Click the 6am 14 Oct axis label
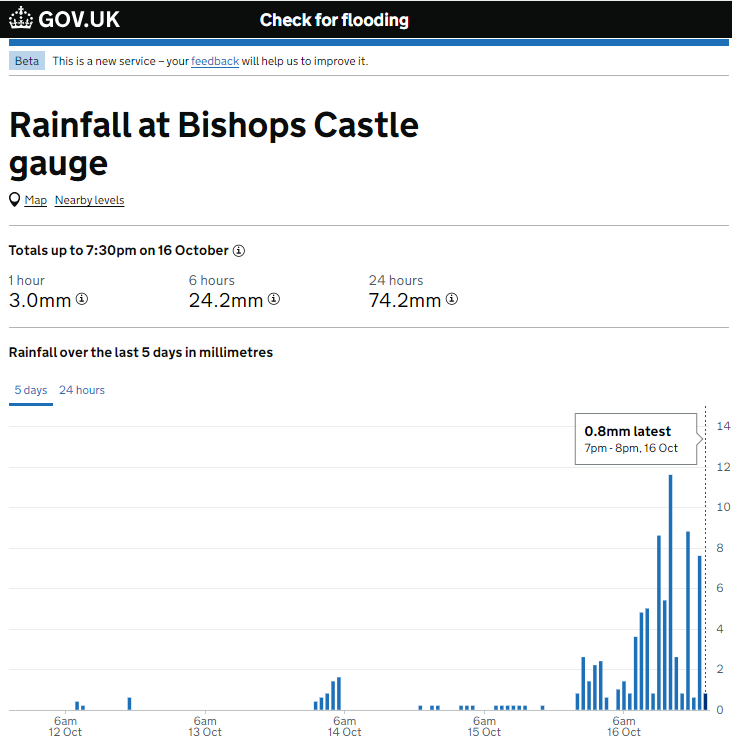 (x=344, y=726)
